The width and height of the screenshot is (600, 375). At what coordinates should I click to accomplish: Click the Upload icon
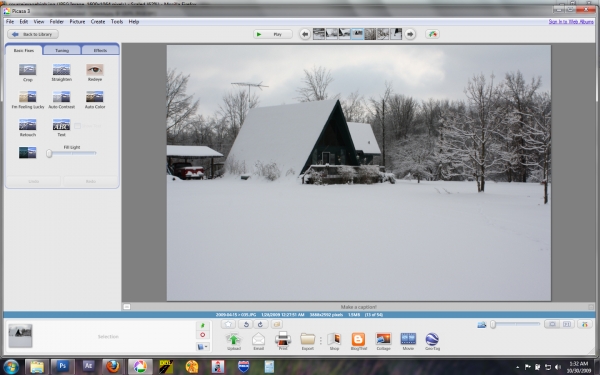click(233, 339)
